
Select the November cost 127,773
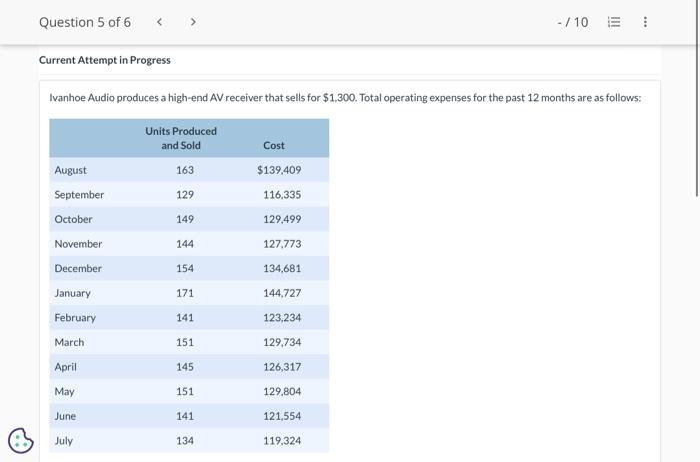[282, 244]
